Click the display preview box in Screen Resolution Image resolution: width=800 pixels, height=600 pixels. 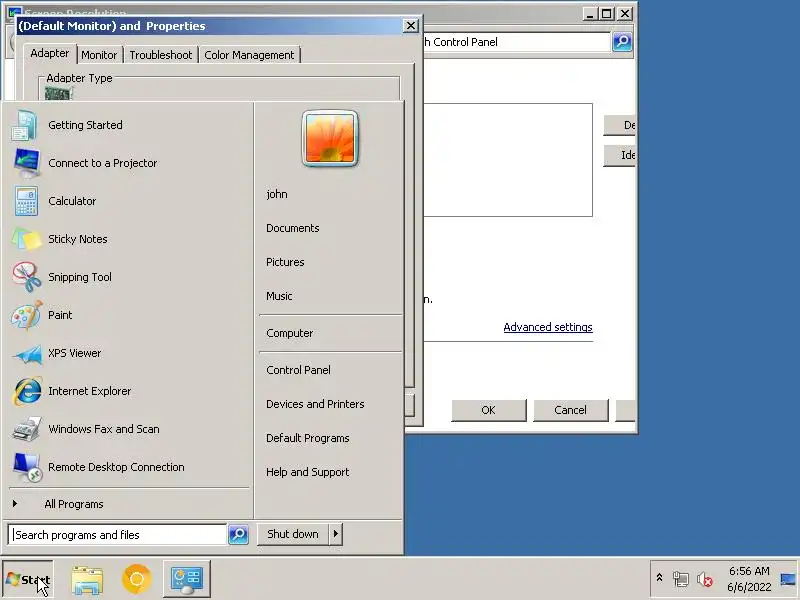click(508, 160)
